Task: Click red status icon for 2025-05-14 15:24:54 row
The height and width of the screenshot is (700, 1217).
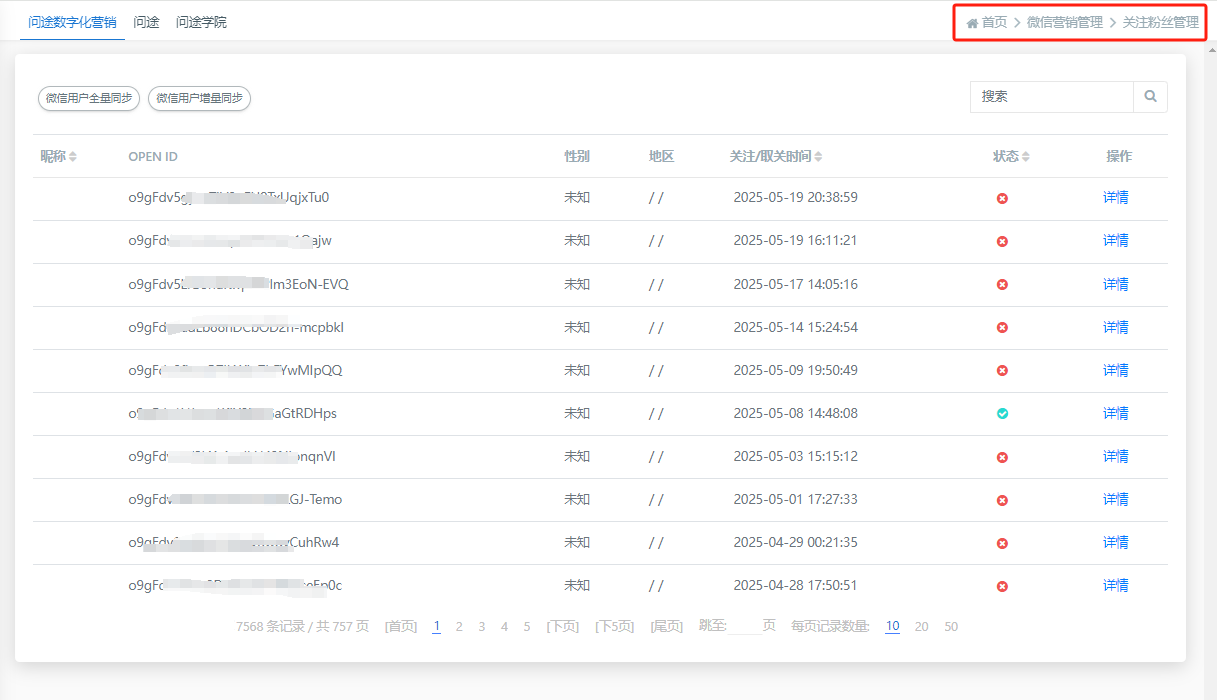Action: click(1002, 327)
